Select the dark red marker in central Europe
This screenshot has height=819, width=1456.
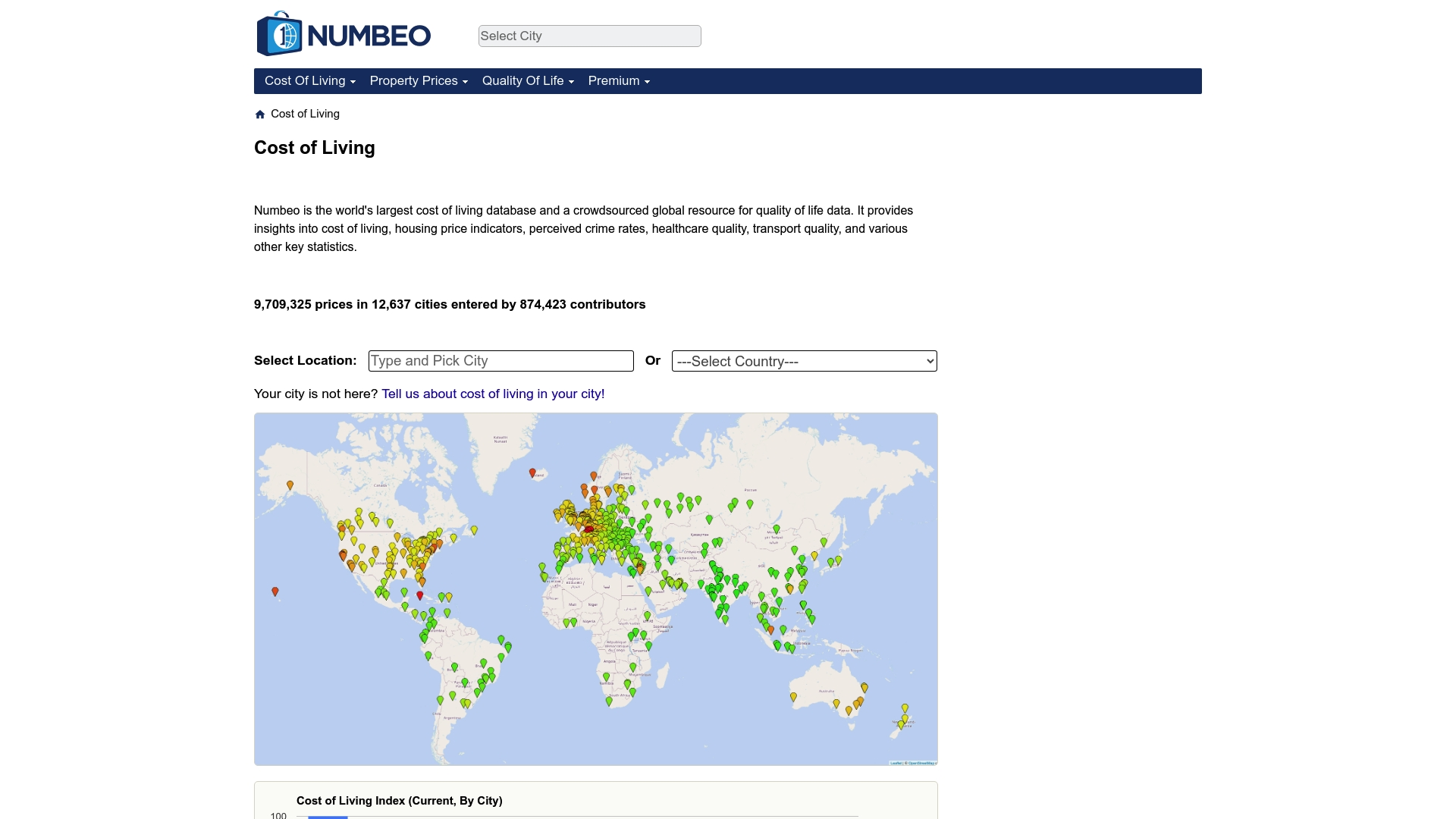590,529
